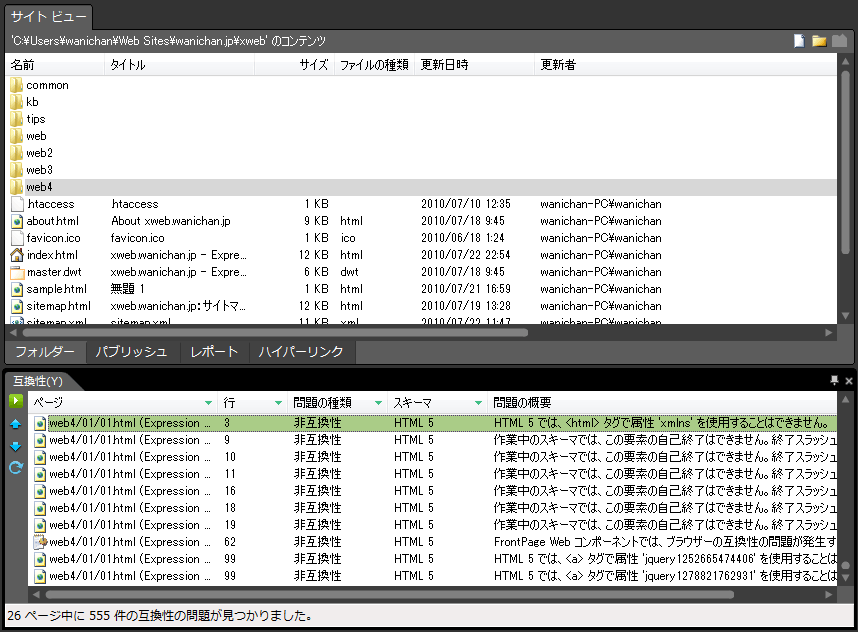Click the file list scroll-down arrow

845,316
